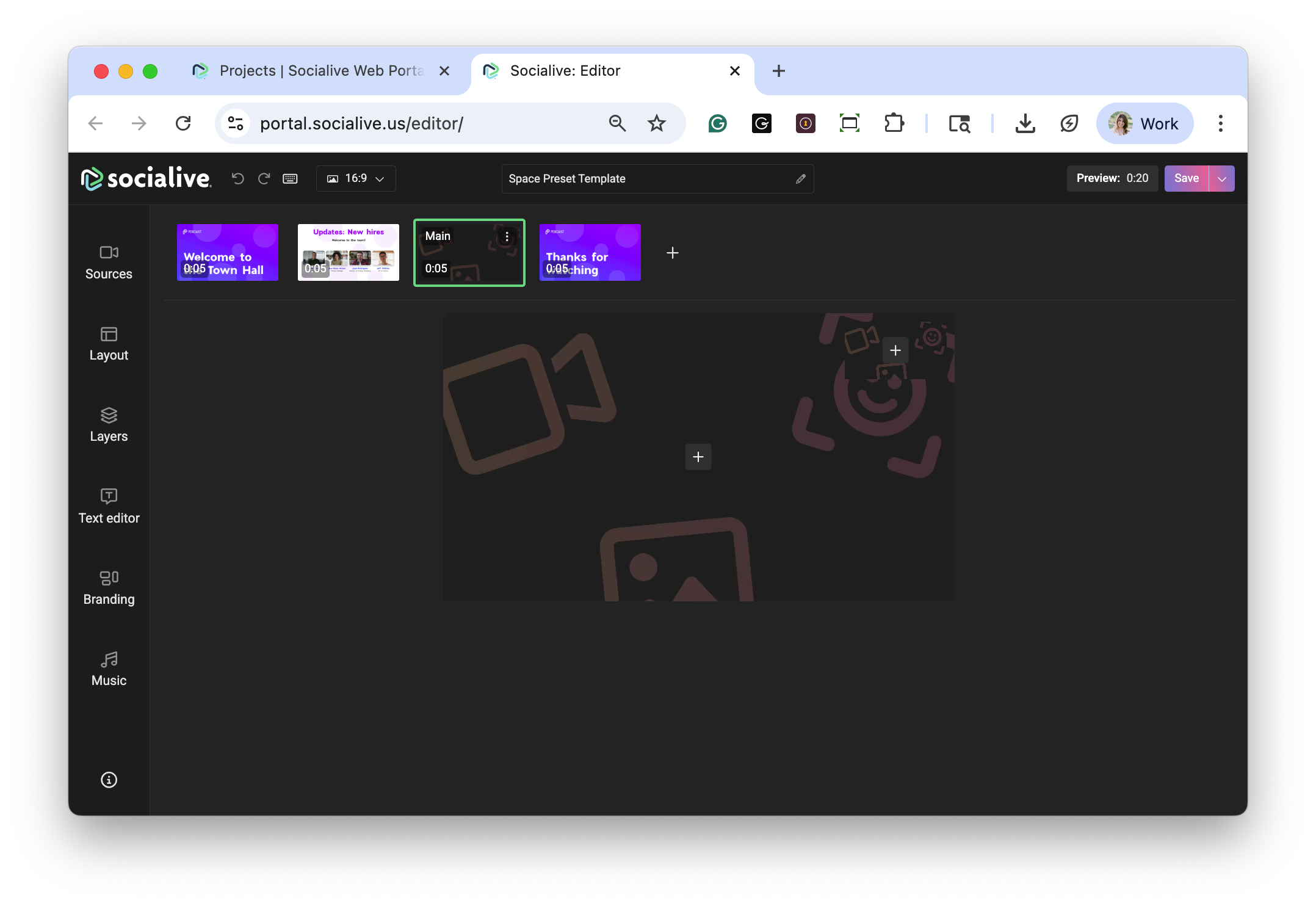Click the Save button

pyautogui.click(x=1186, y=178)
